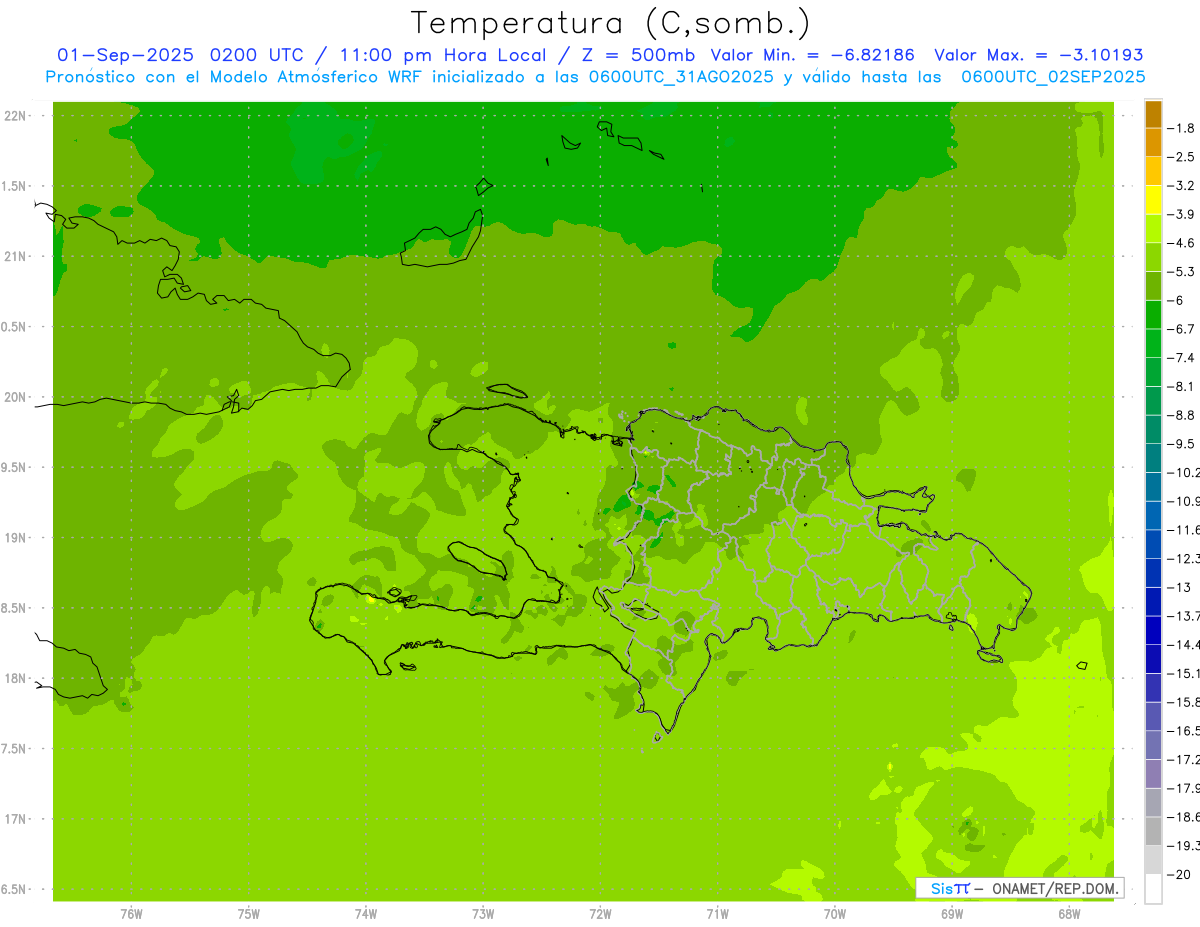The width and height of the screenshot is (1200, 927).
Task: Click the 20N latitude axis label
Action: (x=16, y=397)
